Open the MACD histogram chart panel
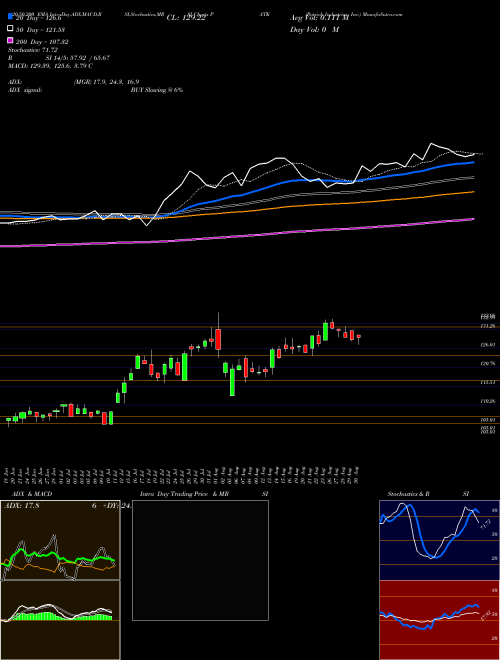 [60, 620]
